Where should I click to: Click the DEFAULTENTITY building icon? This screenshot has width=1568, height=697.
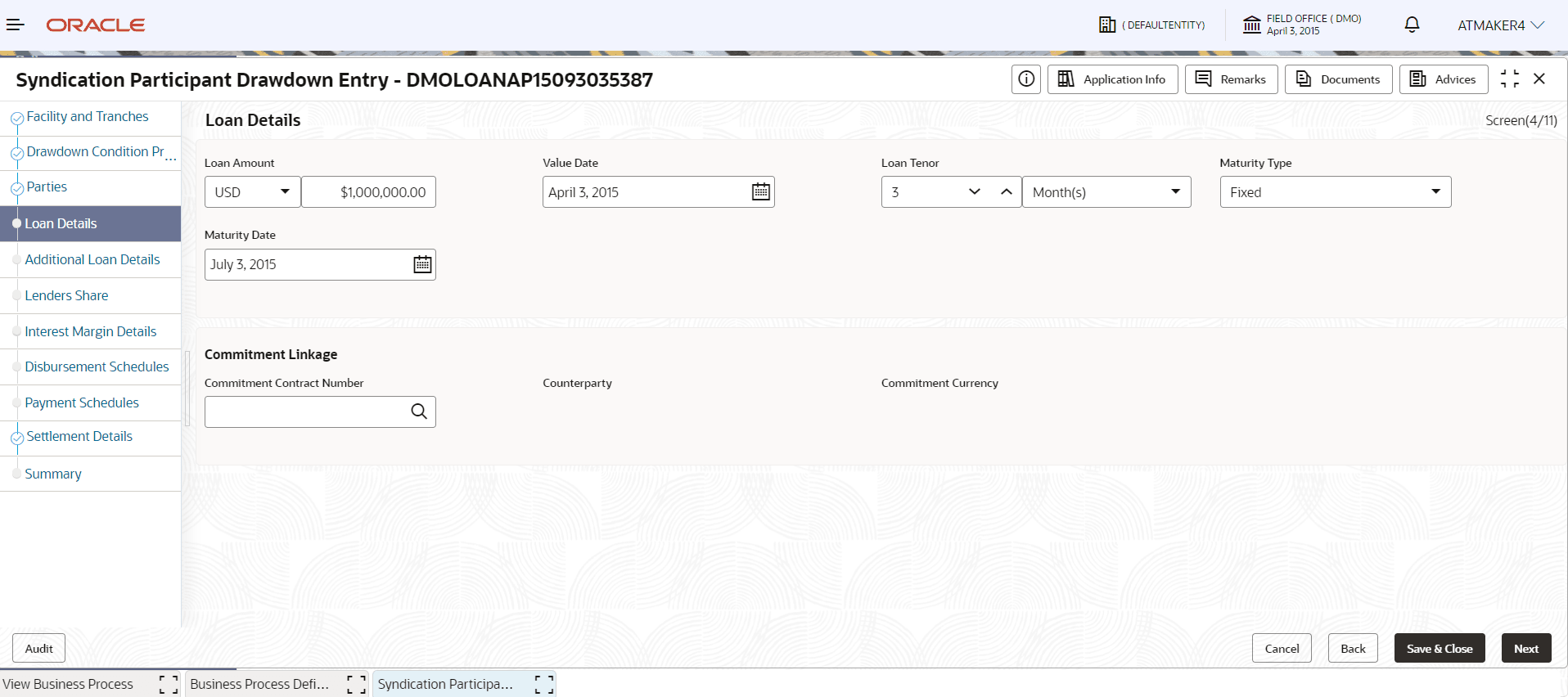pyautogui.click(x=1107, y=25)
